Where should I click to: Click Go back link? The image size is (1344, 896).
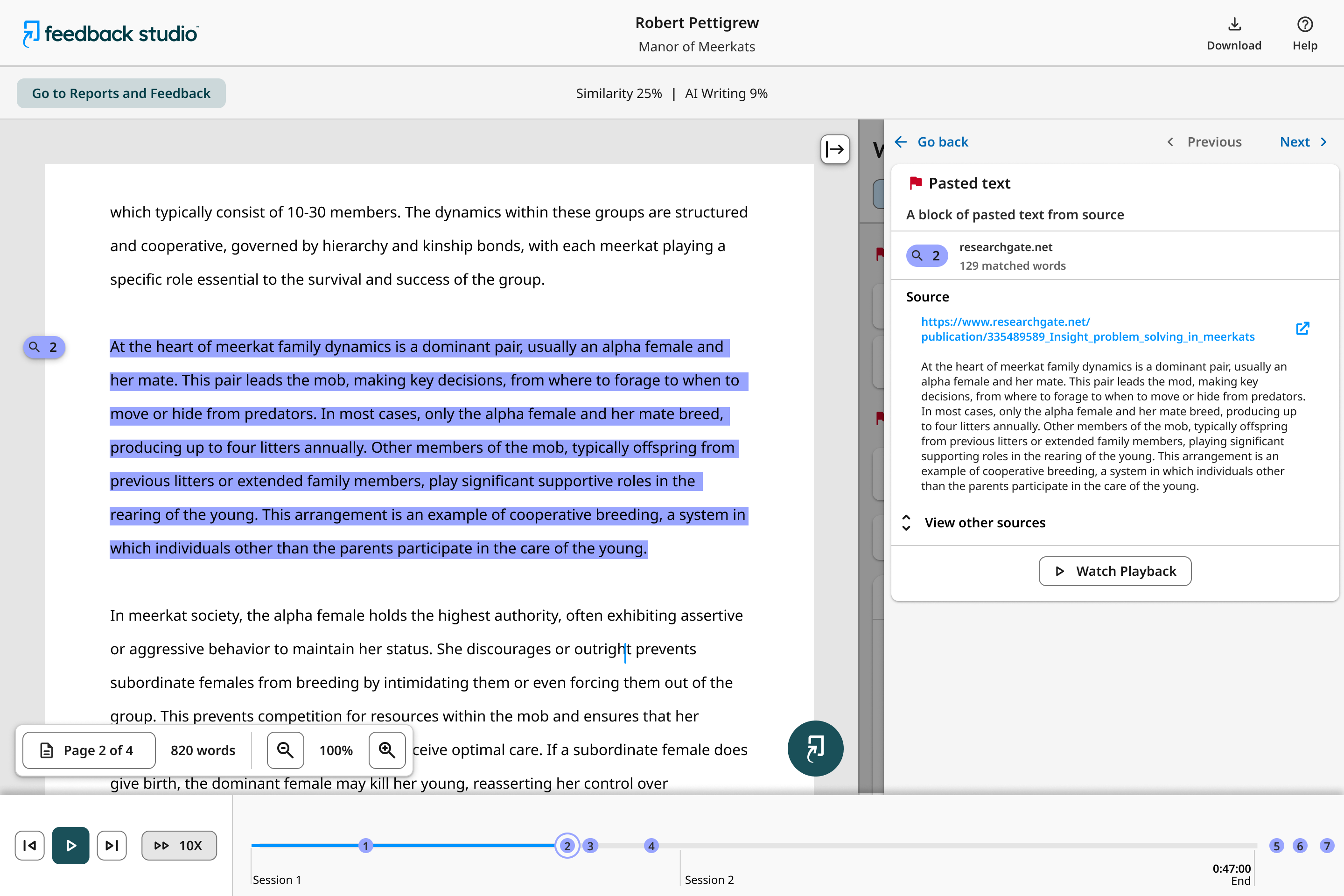click(931, 142)
